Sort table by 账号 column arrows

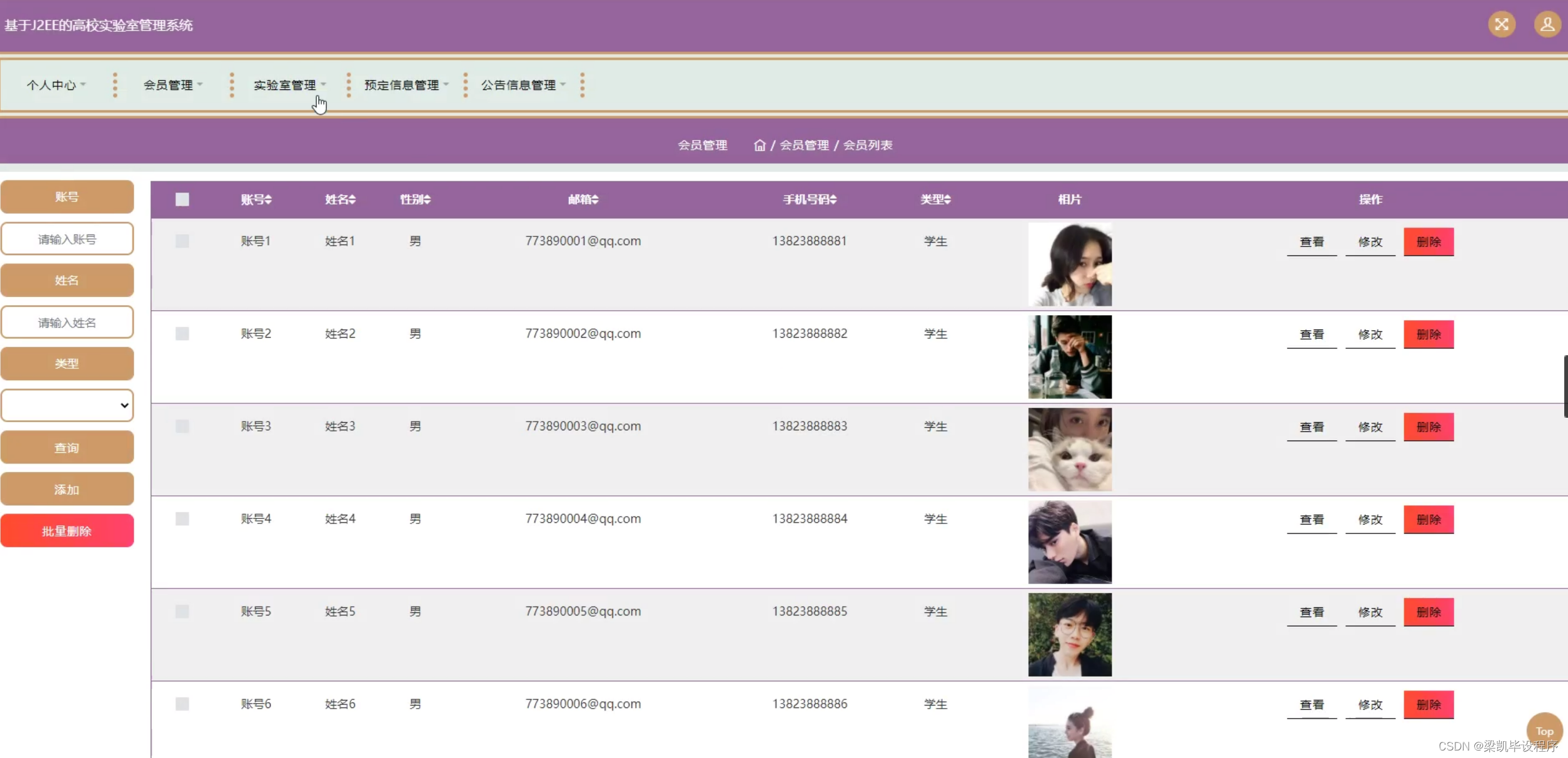point(268,200)
